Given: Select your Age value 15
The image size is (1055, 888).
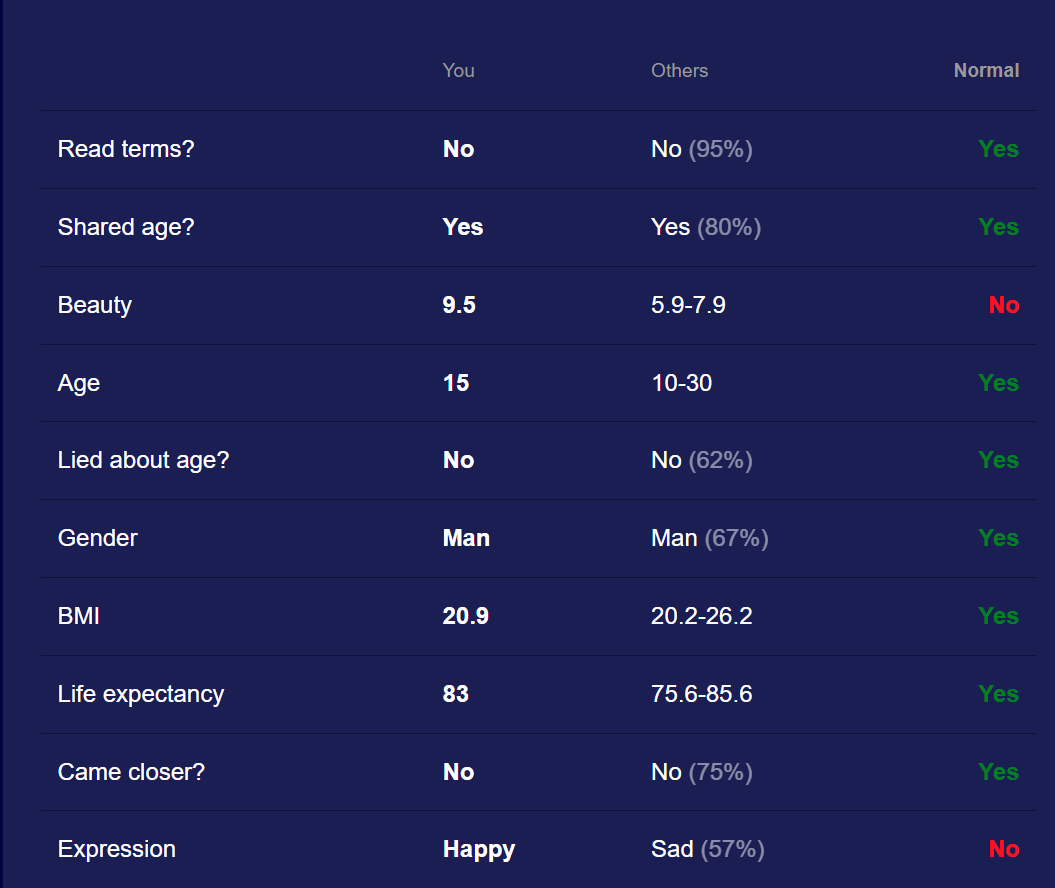Looking at the screenshot, I should 456,383.
